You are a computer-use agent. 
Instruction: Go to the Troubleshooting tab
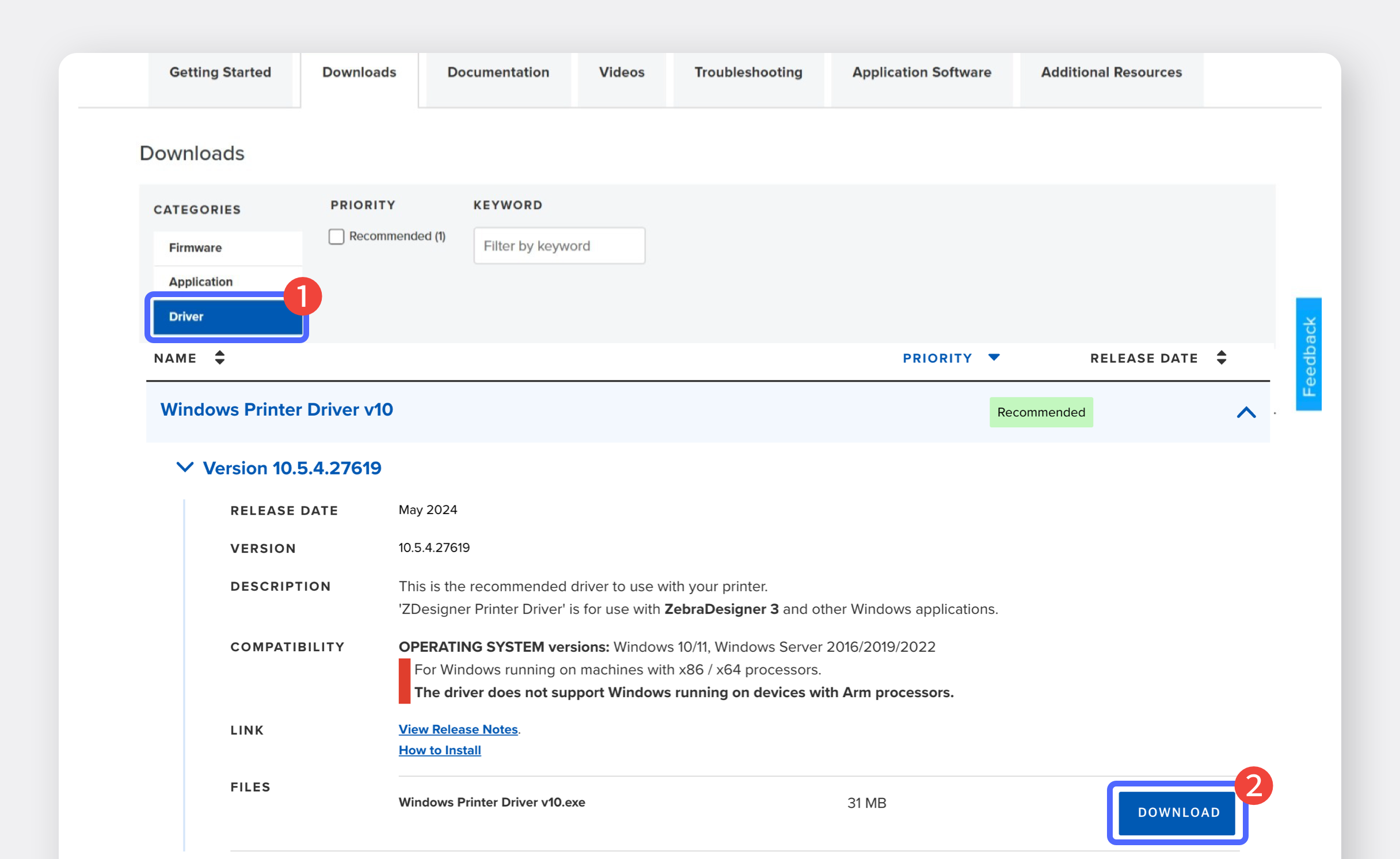748,73
